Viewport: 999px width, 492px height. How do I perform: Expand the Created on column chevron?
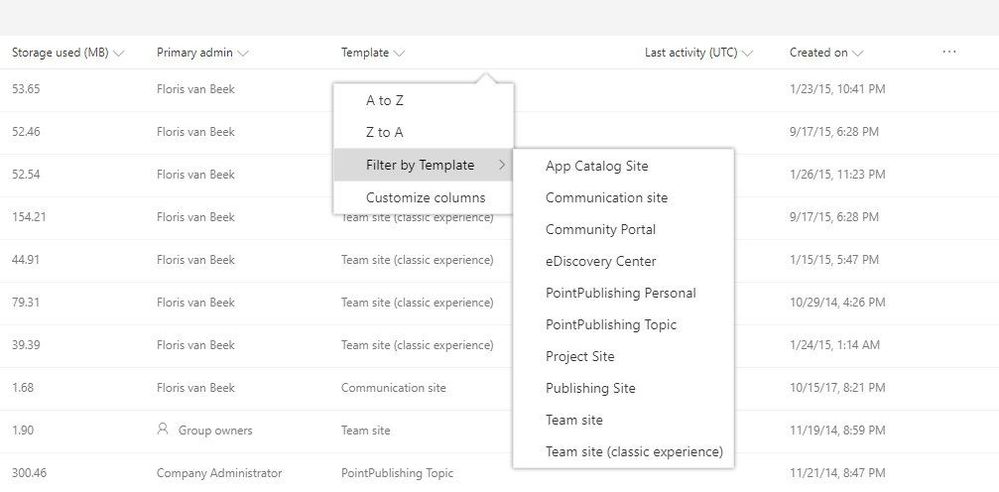(857, 54)
